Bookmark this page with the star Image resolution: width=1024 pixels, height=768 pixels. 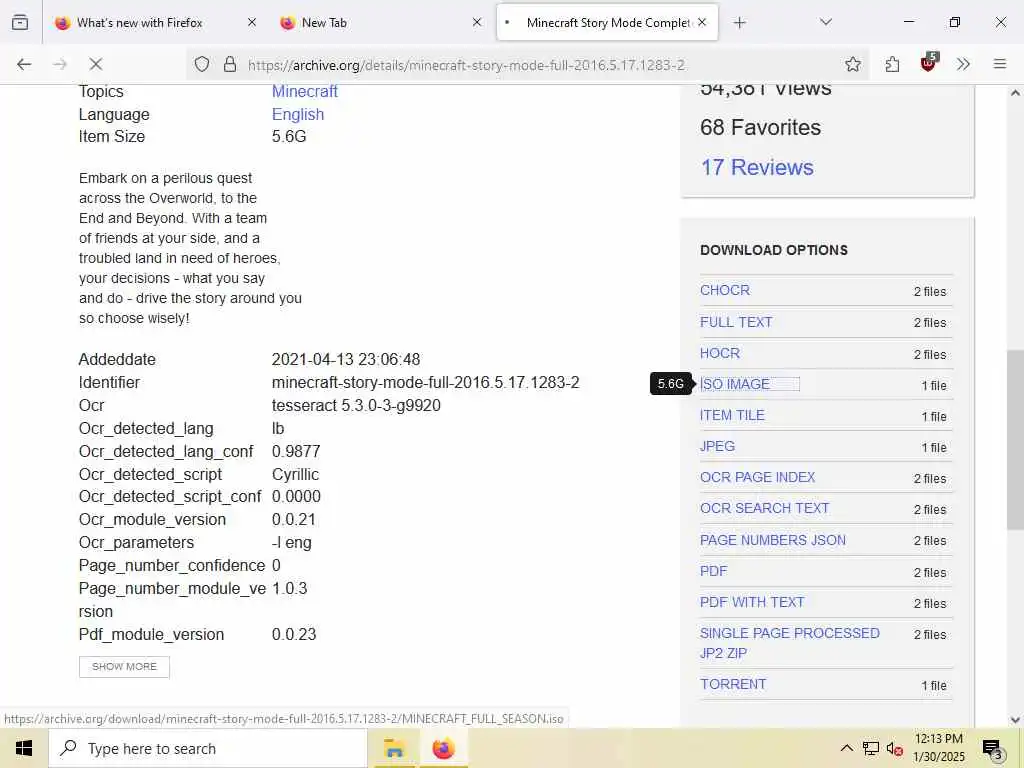point(852,64)
